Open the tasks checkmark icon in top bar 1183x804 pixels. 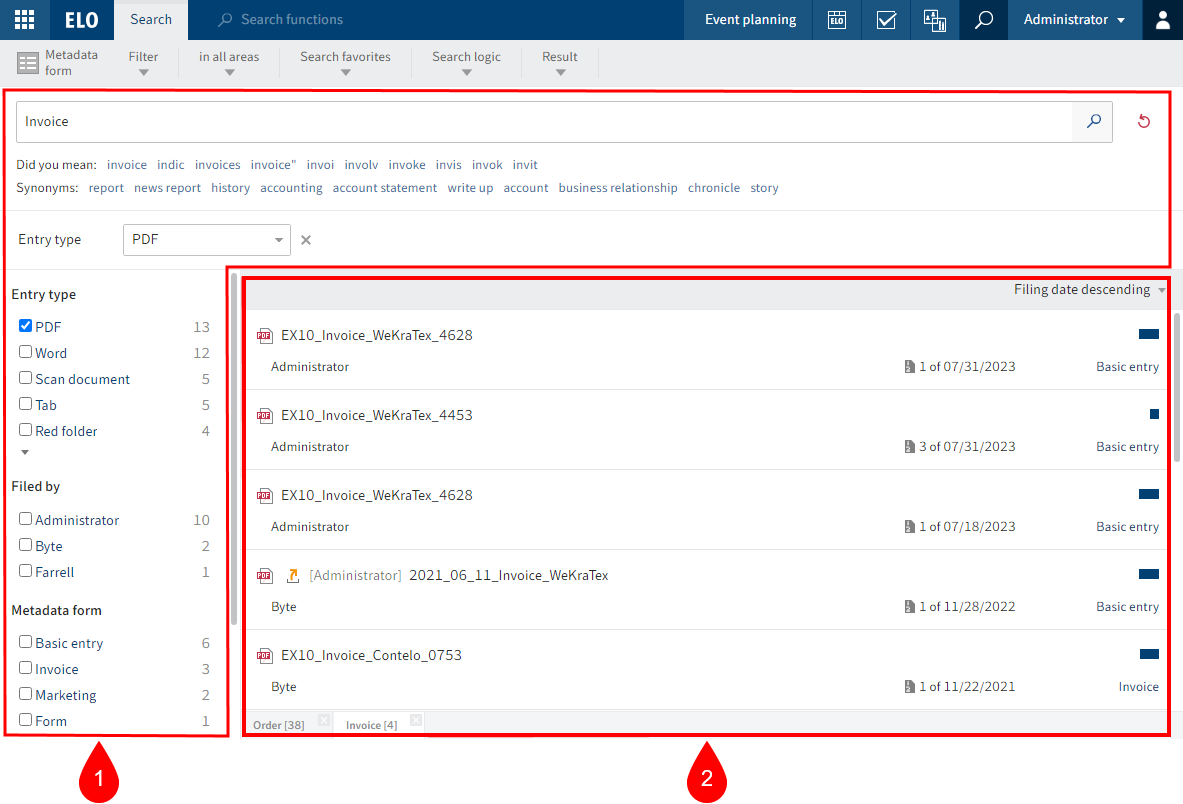pyautogui.click(x=885, y=20)
